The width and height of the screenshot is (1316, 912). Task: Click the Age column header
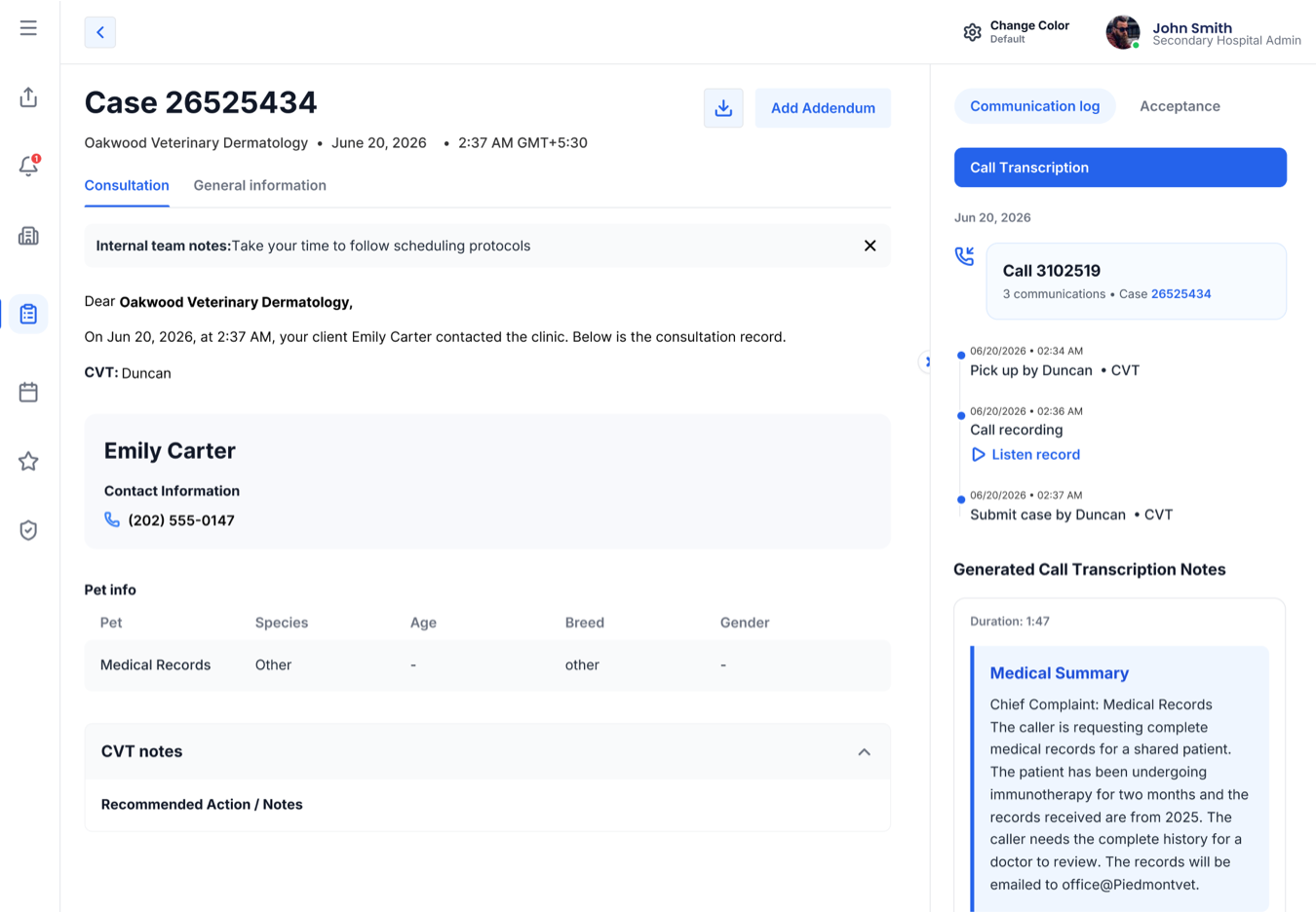coord(423,623)
